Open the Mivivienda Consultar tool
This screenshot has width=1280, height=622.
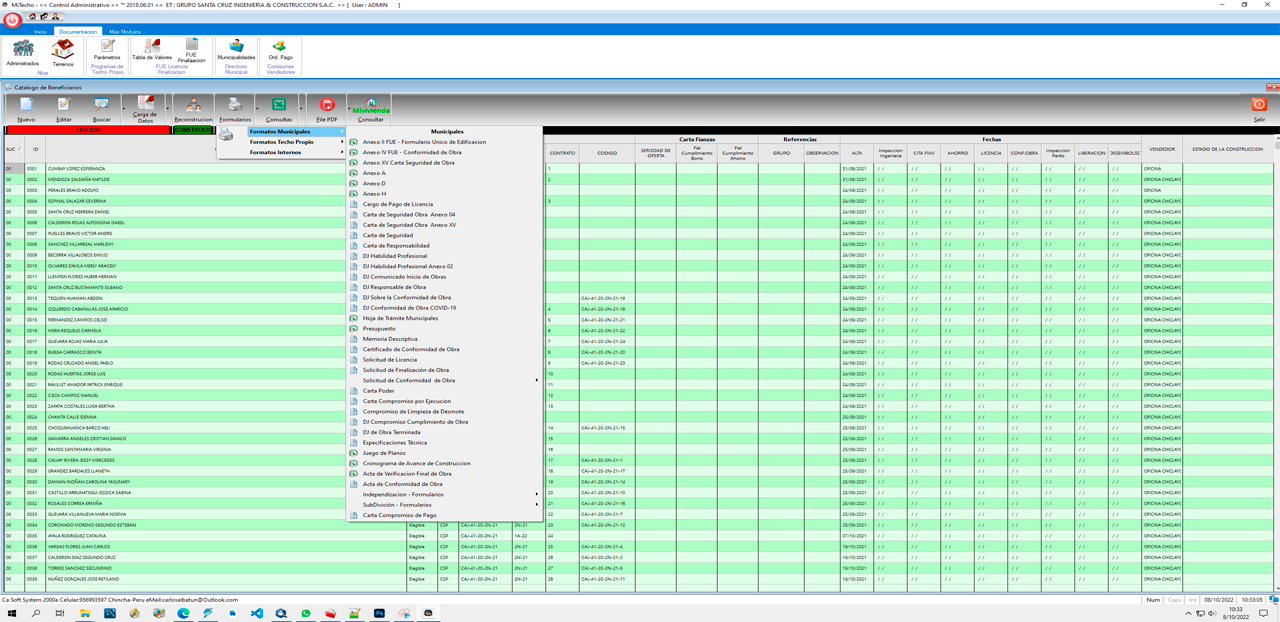point(370,107)
